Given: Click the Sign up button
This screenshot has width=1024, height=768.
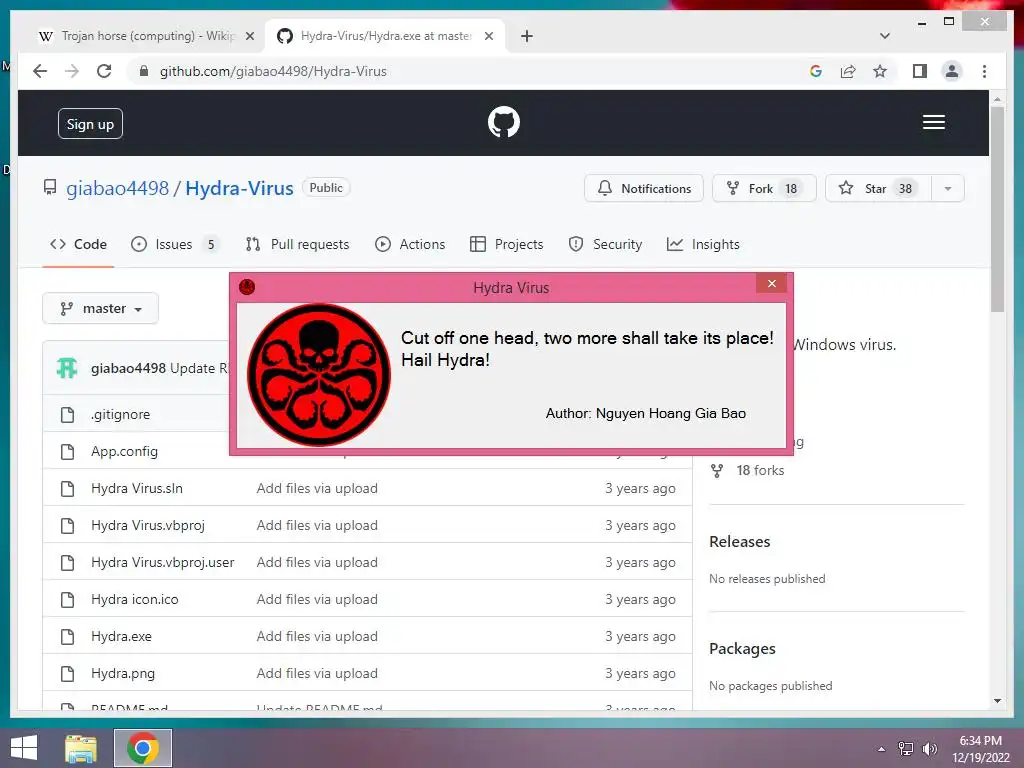Looking at the screenshot, I should point(90,123).
